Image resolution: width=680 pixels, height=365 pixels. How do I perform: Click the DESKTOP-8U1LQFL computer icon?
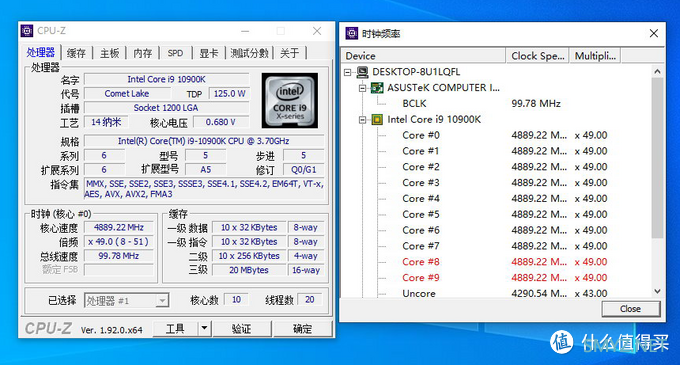pos(363,72)
